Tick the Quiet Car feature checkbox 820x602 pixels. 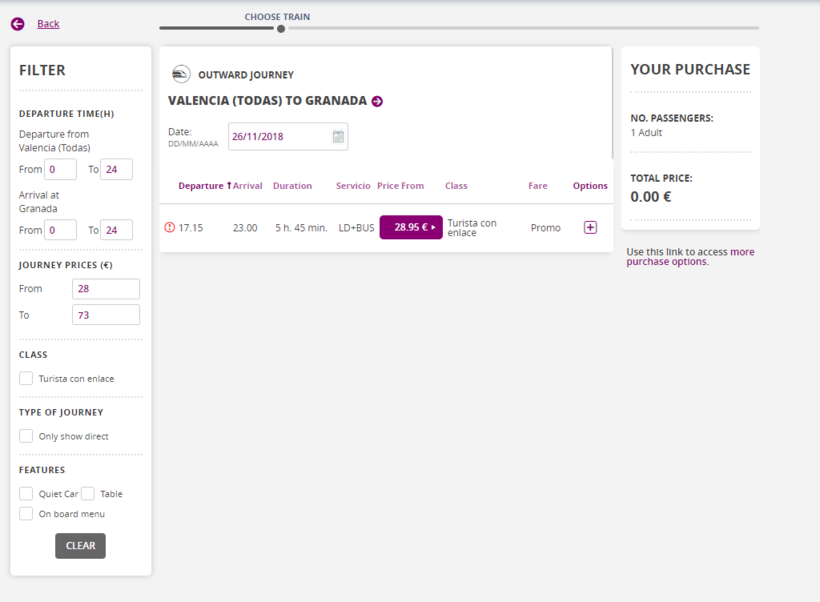26,494
